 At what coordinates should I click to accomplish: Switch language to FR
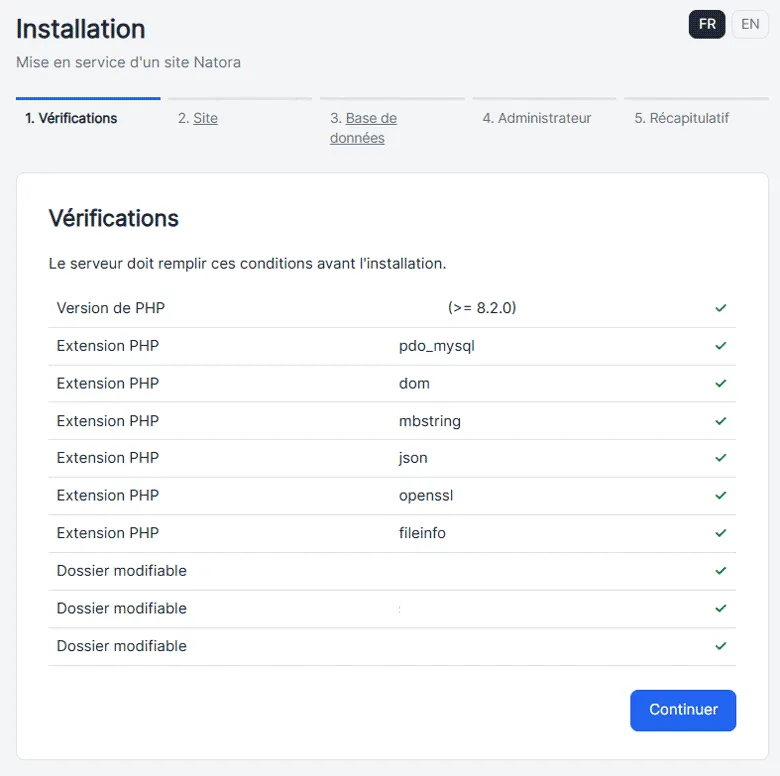point(707,24)
